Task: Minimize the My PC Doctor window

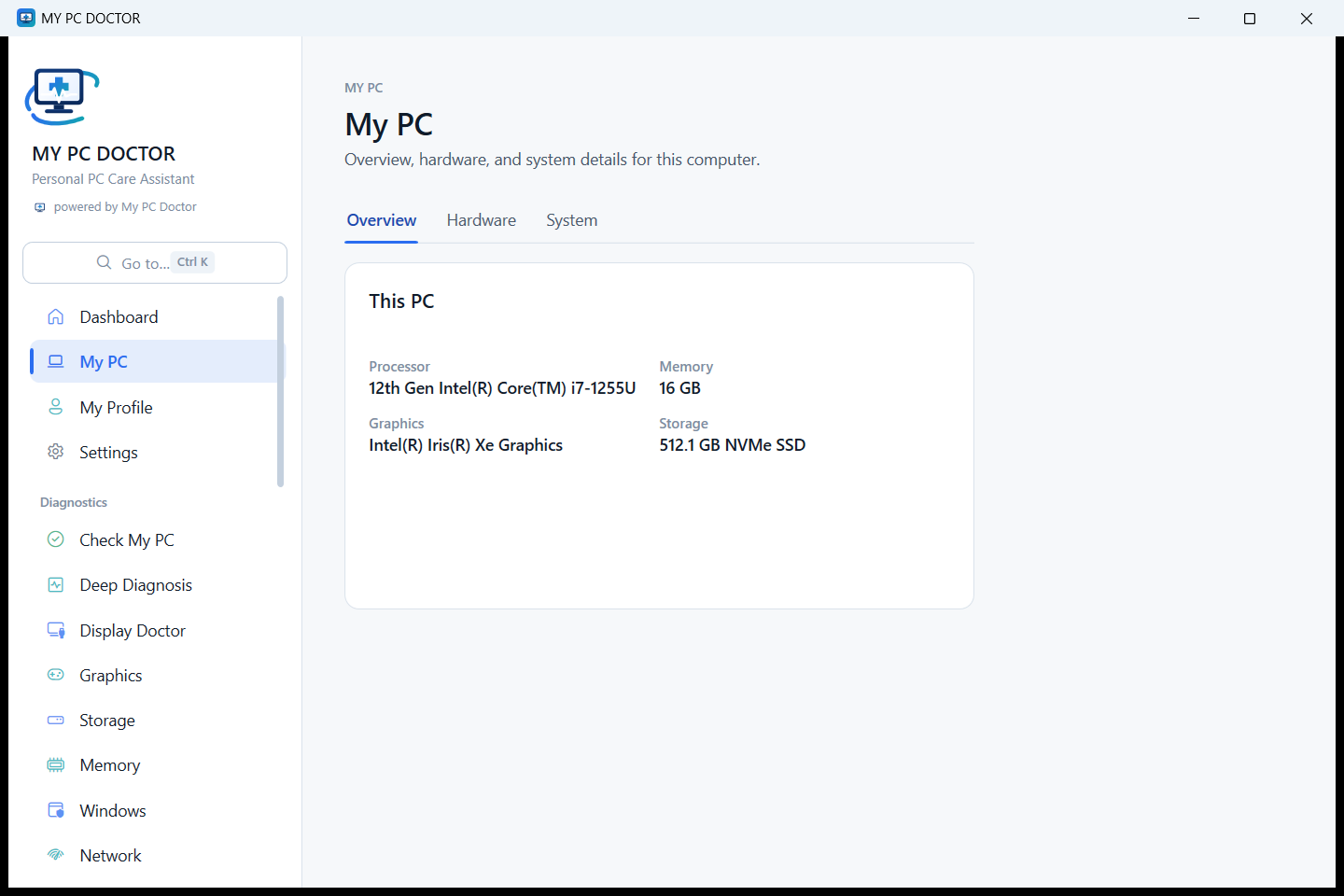Action: 1194,18
